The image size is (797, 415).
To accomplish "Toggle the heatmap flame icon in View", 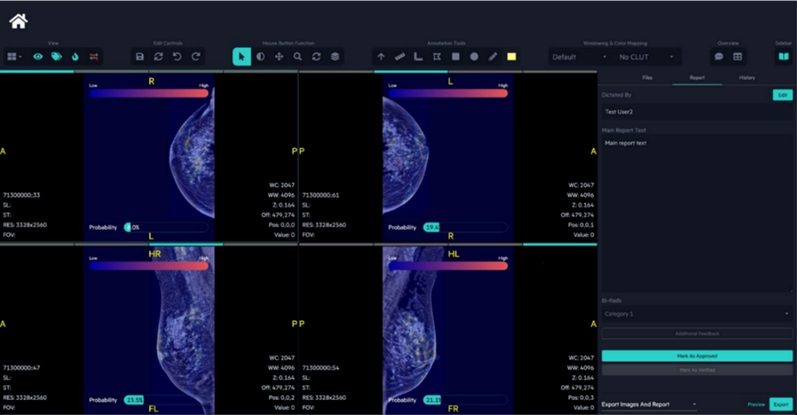I will click(76, 57).
